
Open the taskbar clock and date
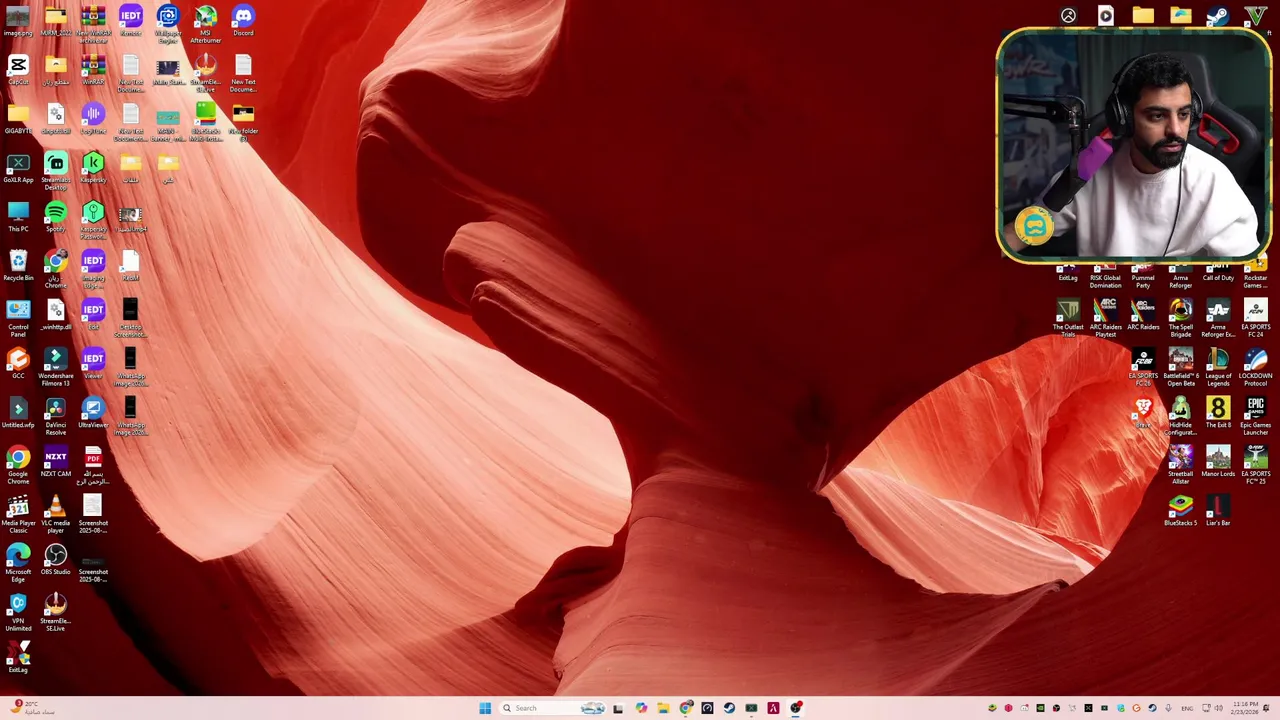[x=1245, y=708]
